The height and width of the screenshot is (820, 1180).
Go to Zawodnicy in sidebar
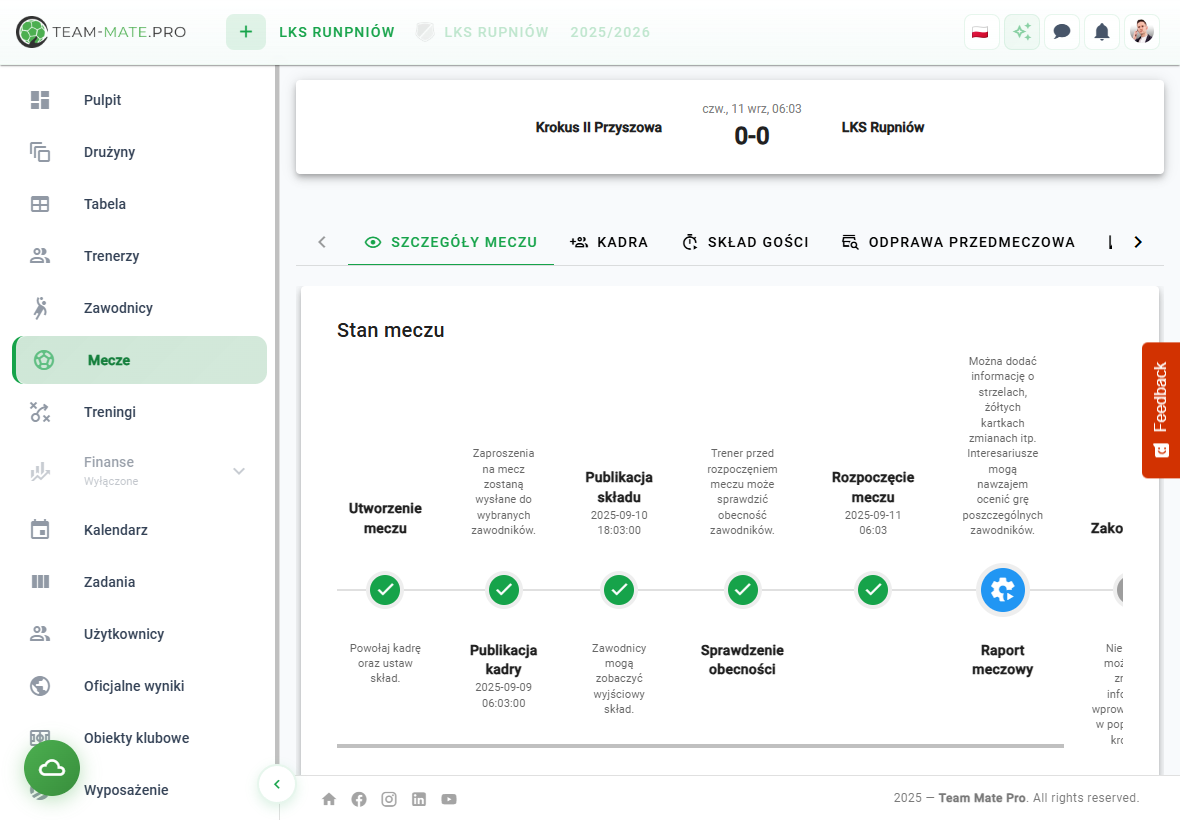click(x=118, y=308)
